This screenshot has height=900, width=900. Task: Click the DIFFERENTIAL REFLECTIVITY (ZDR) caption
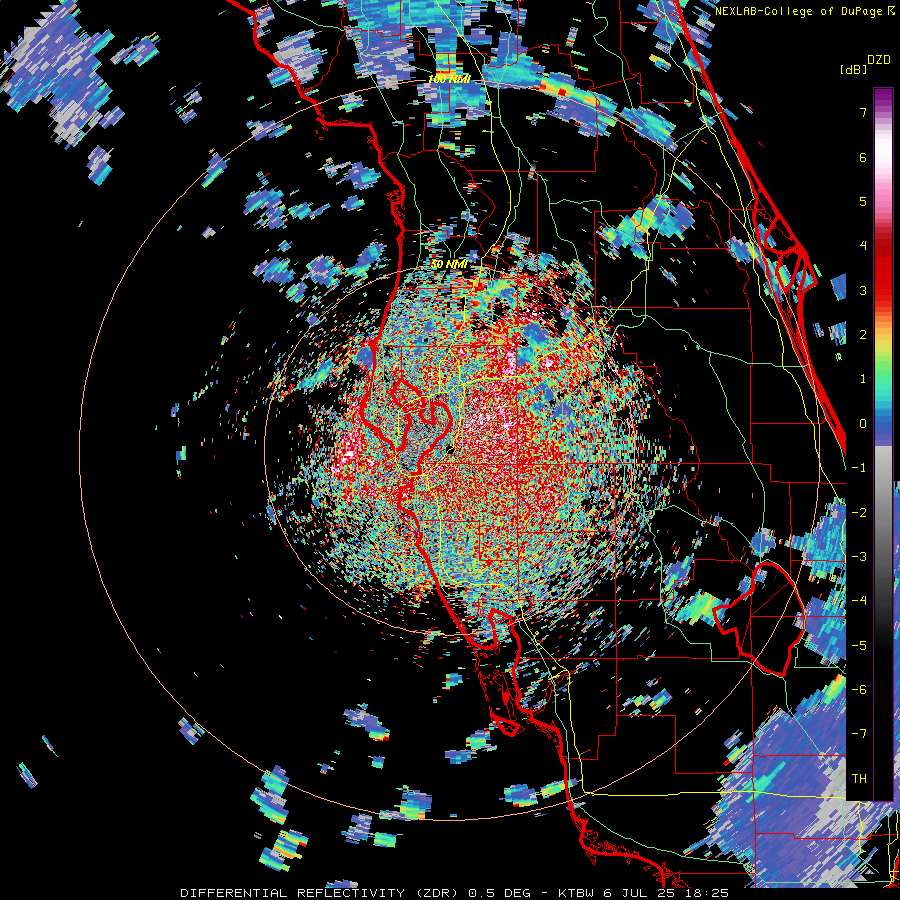[320, 893]
